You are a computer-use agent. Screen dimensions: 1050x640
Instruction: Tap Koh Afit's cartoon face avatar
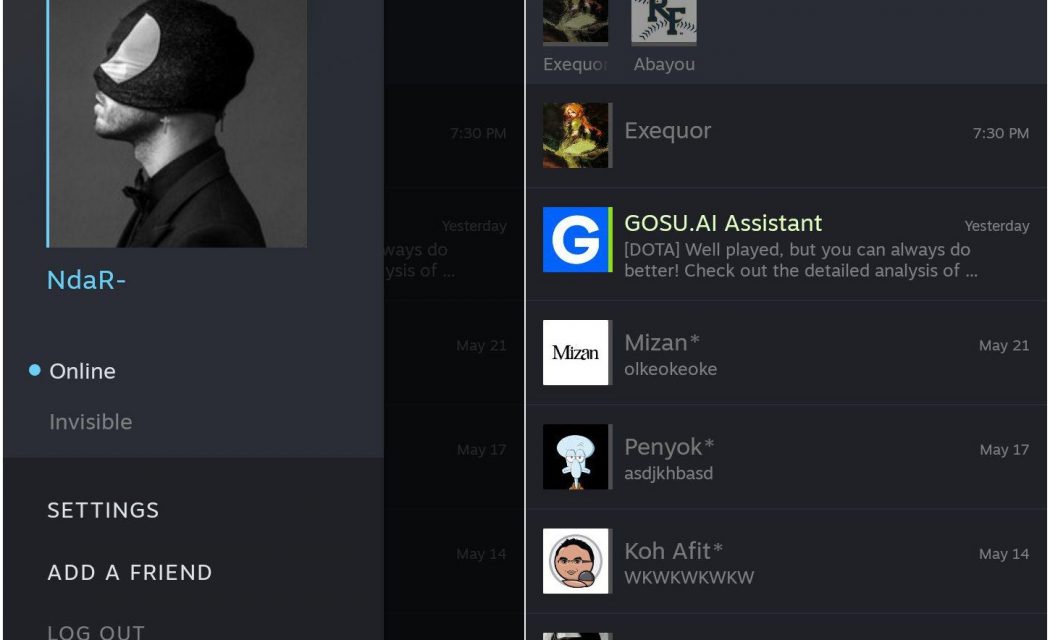point(575,561)
